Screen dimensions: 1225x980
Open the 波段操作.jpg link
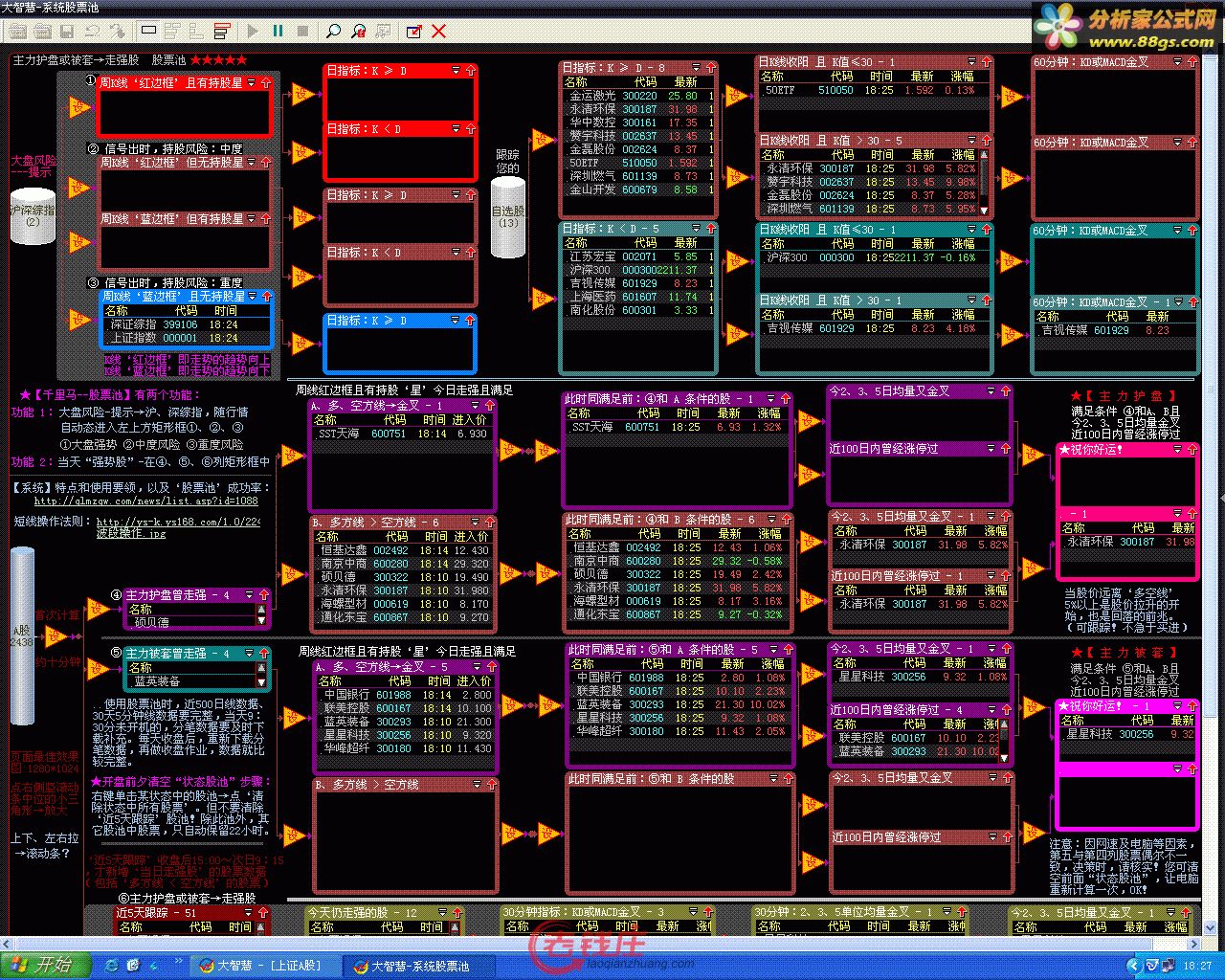[x=131, y=534]
